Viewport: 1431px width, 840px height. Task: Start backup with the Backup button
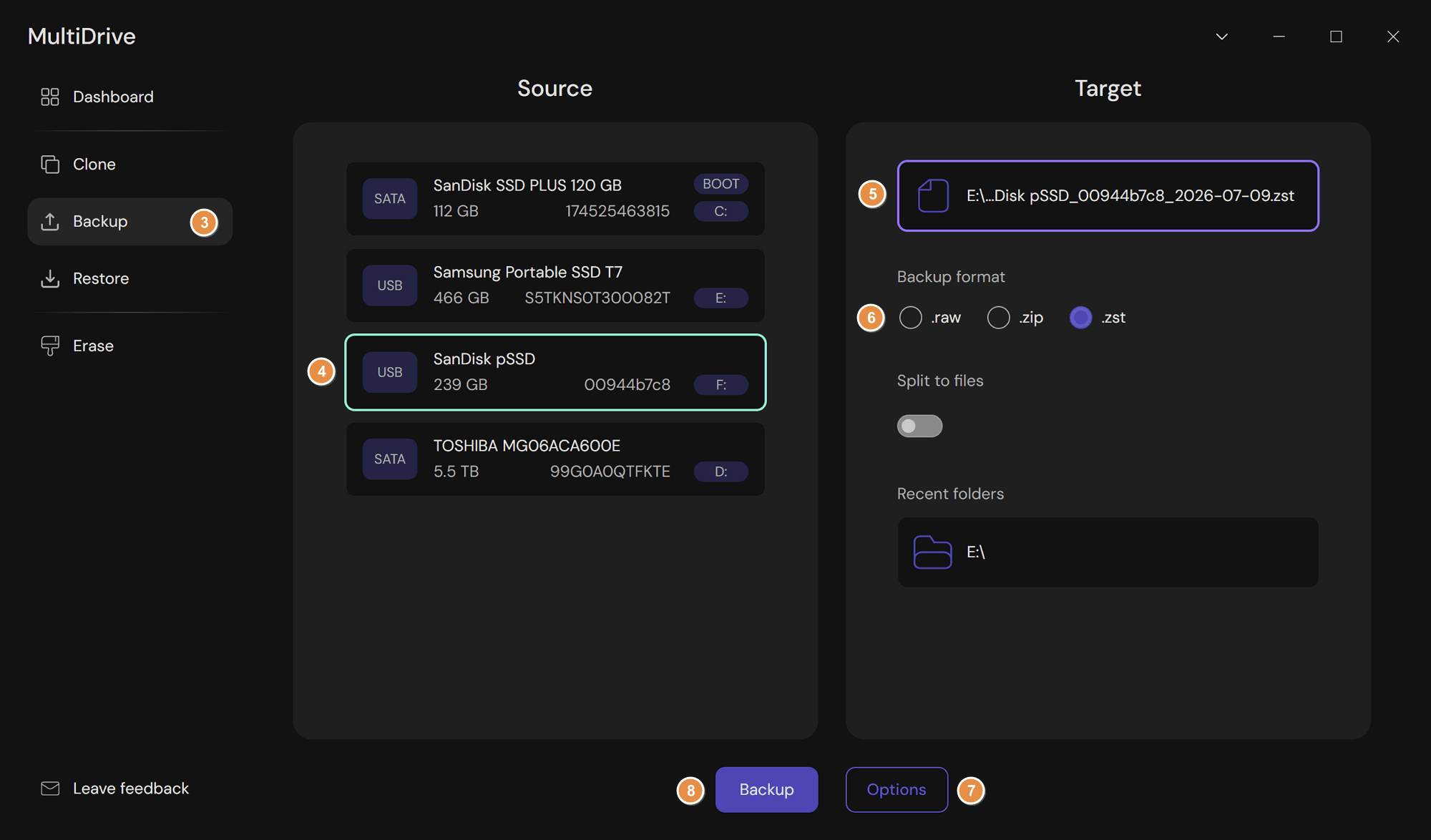766,789
